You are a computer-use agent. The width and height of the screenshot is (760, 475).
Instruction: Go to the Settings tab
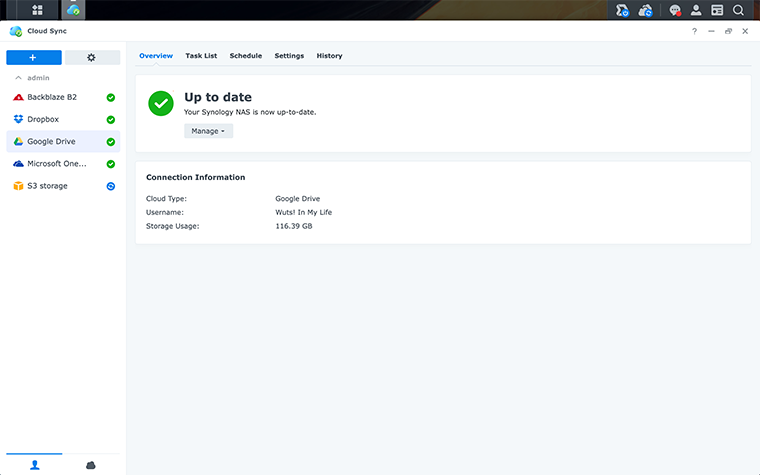pos(289,56)
